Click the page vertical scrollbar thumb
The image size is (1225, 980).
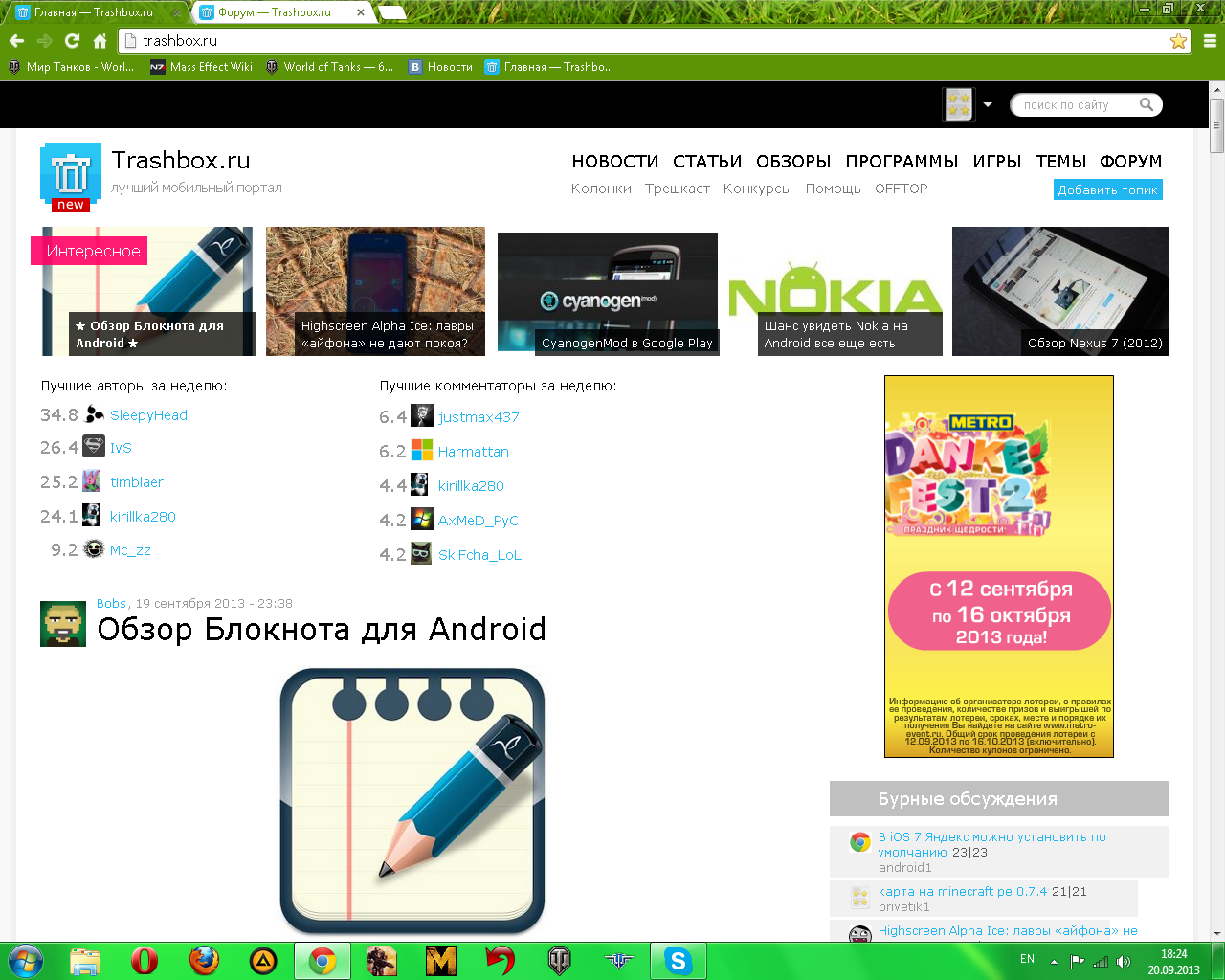(x=1216, y=124)
